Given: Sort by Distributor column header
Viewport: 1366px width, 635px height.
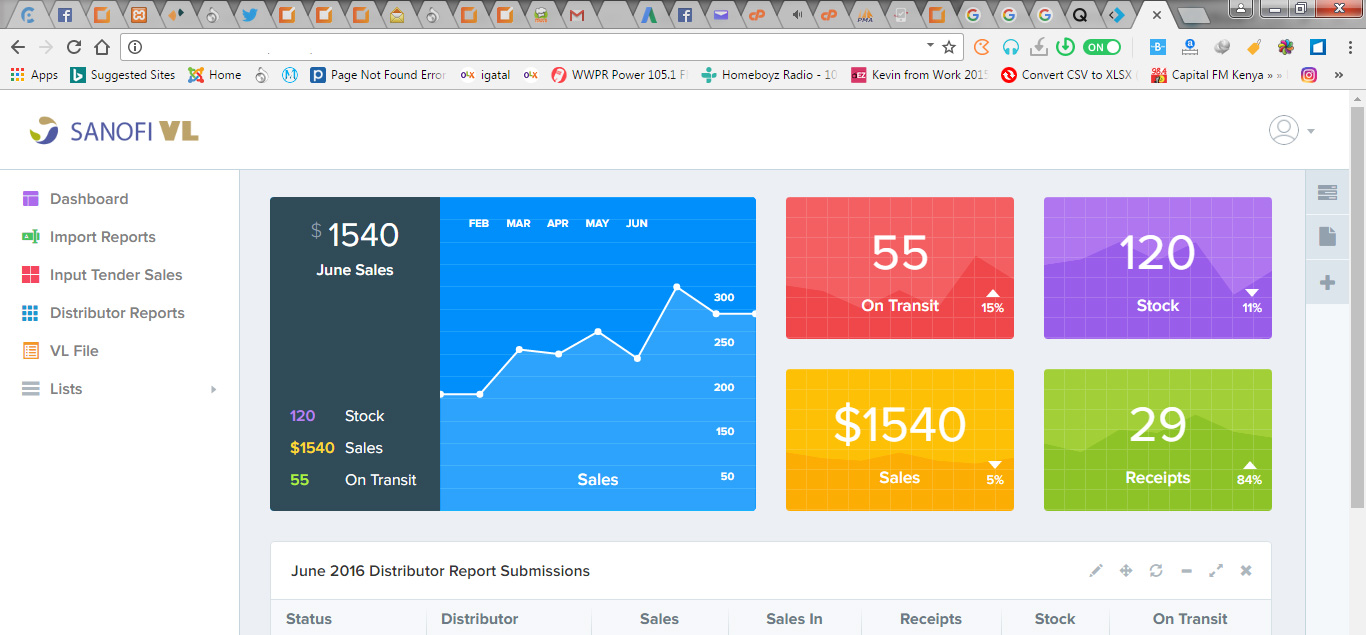Looking at the screenshot, I should click(x=480, y=619).
